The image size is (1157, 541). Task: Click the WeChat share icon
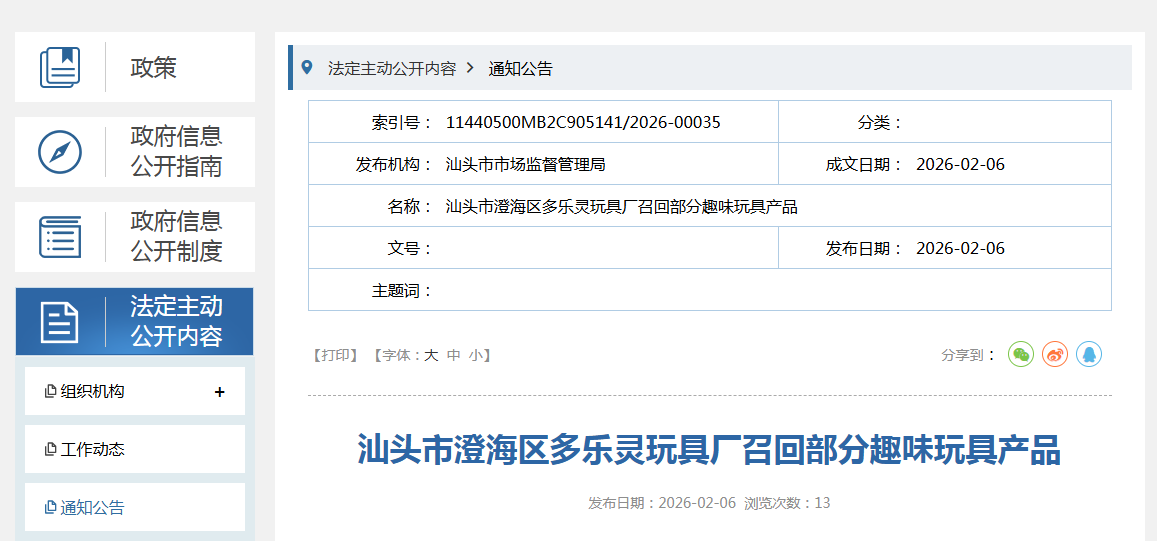coord(1020,354)
